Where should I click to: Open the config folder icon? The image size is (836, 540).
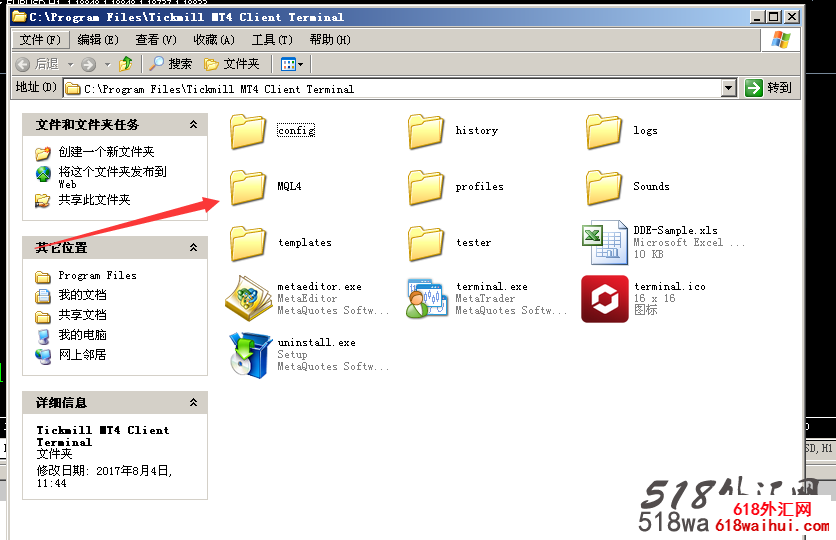(248, 131)
